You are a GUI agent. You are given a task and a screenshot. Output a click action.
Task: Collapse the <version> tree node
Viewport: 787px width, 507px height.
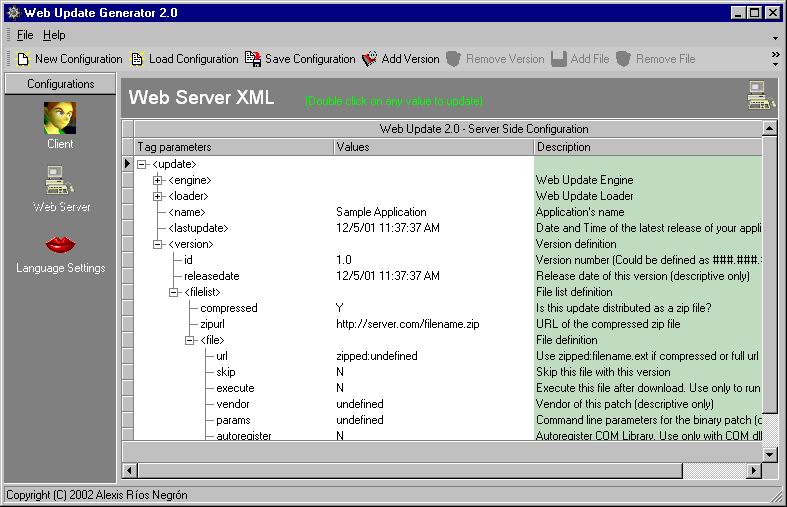click(x=158, y=244)
